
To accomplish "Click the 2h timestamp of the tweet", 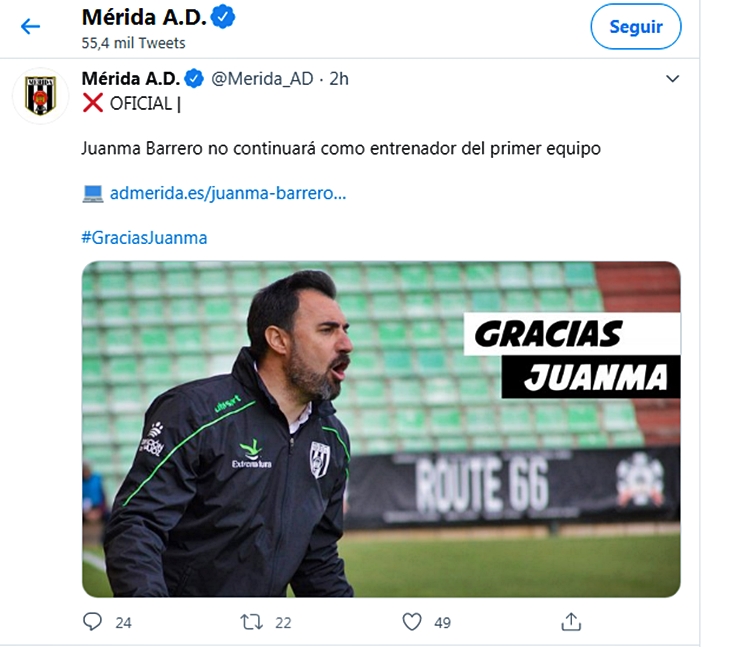I will point(339,79).
